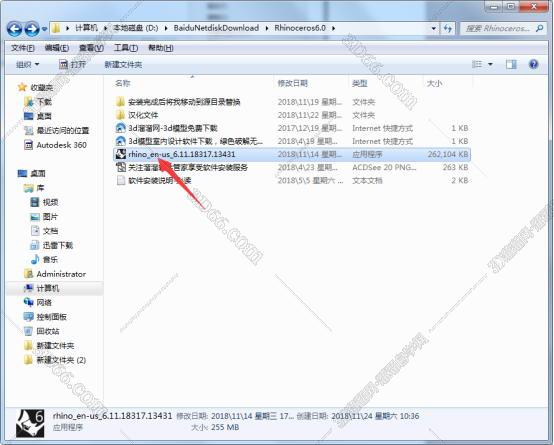Select BaiduNetdiskDownload breadcrumb segment
554x445 pixels.
[216, 28]
